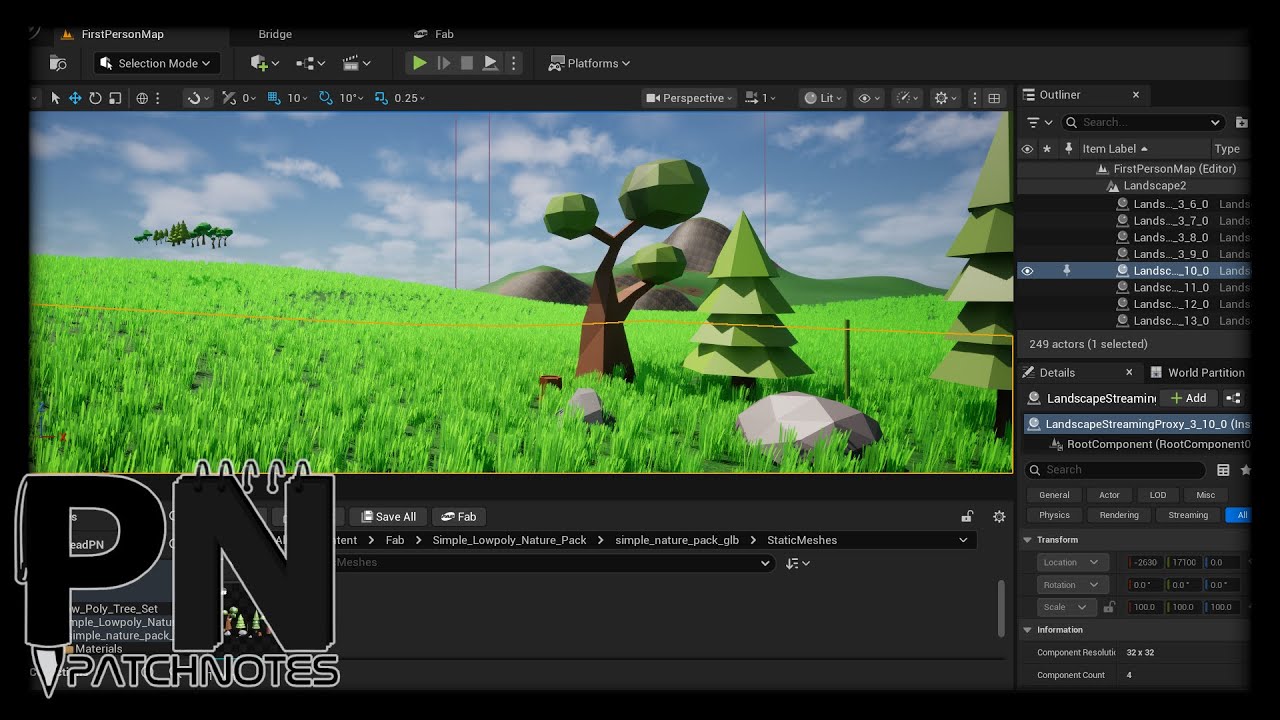This screenshot has height=720, width=1280.
Task: Click the Outliner add folder icon
Action: tap(1241, 122)
